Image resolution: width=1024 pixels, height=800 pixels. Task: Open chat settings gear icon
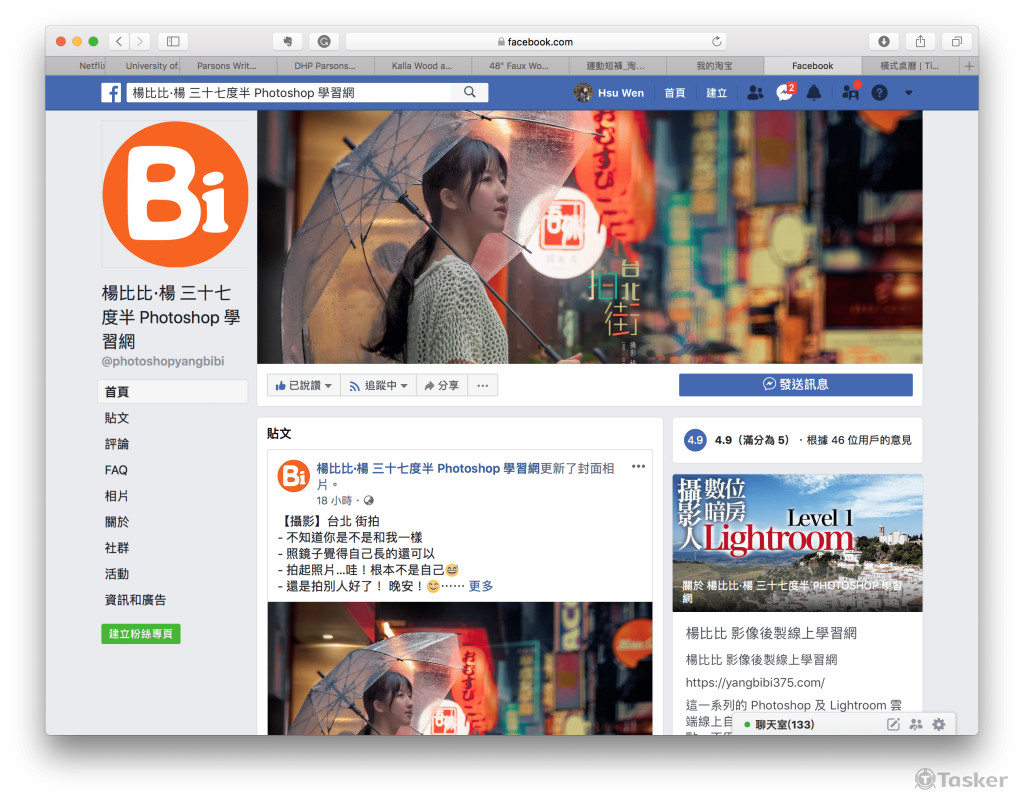(938, 724)
